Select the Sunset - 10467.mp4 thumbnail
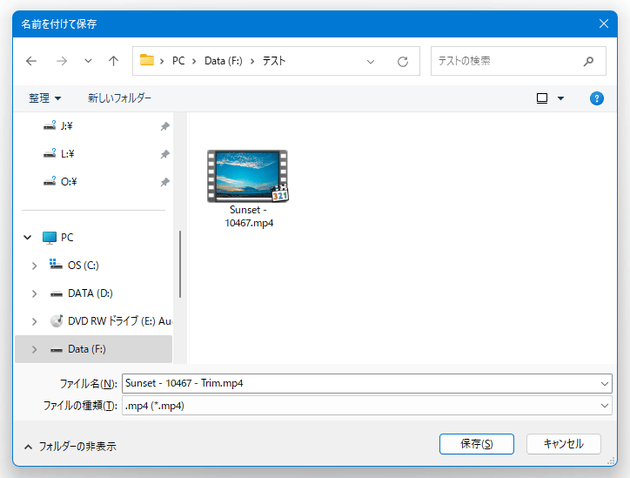This screenshot has height=478, width=630. [x=248, y=176]
